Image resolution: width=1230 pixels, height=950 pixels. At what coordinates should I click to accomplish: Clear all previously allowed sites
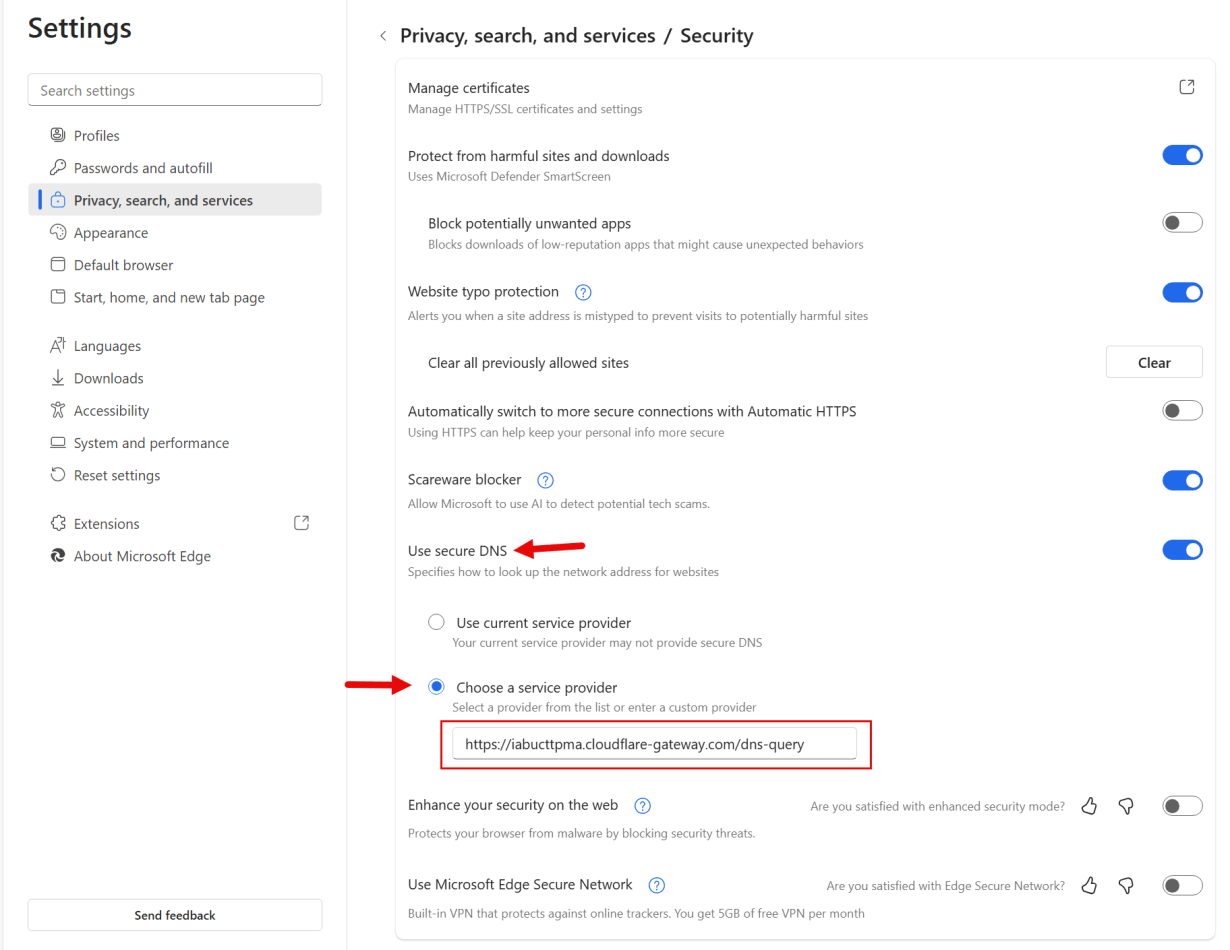1154,363
